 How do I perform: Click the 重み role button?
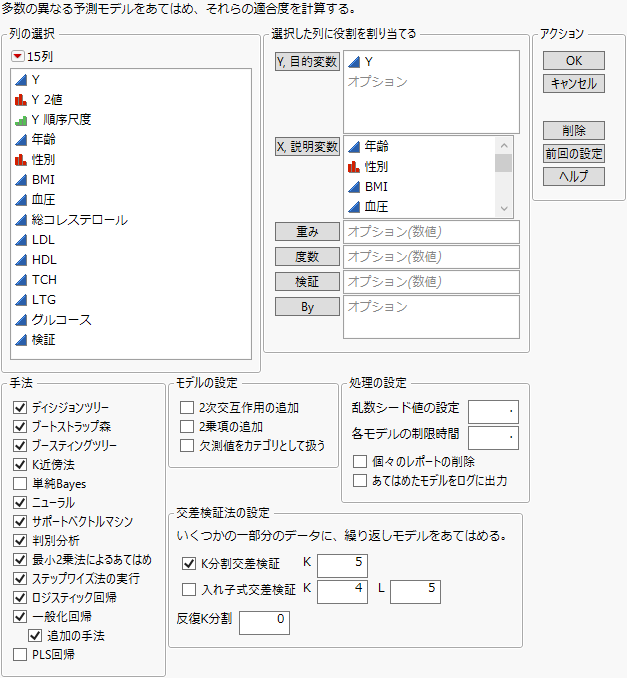pyautogui.click(x=307, y=232)
